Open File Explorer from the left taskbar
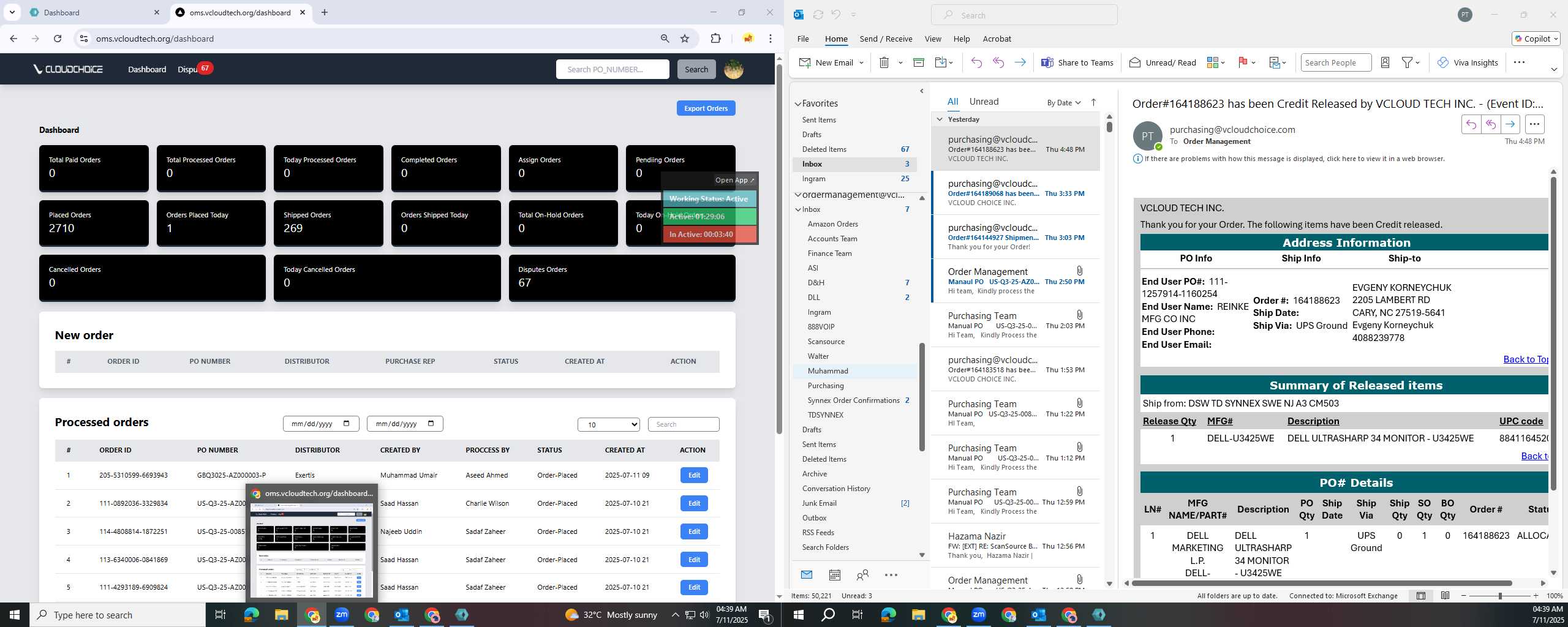This screenshot has width=1568, height=627. (281, 615)
